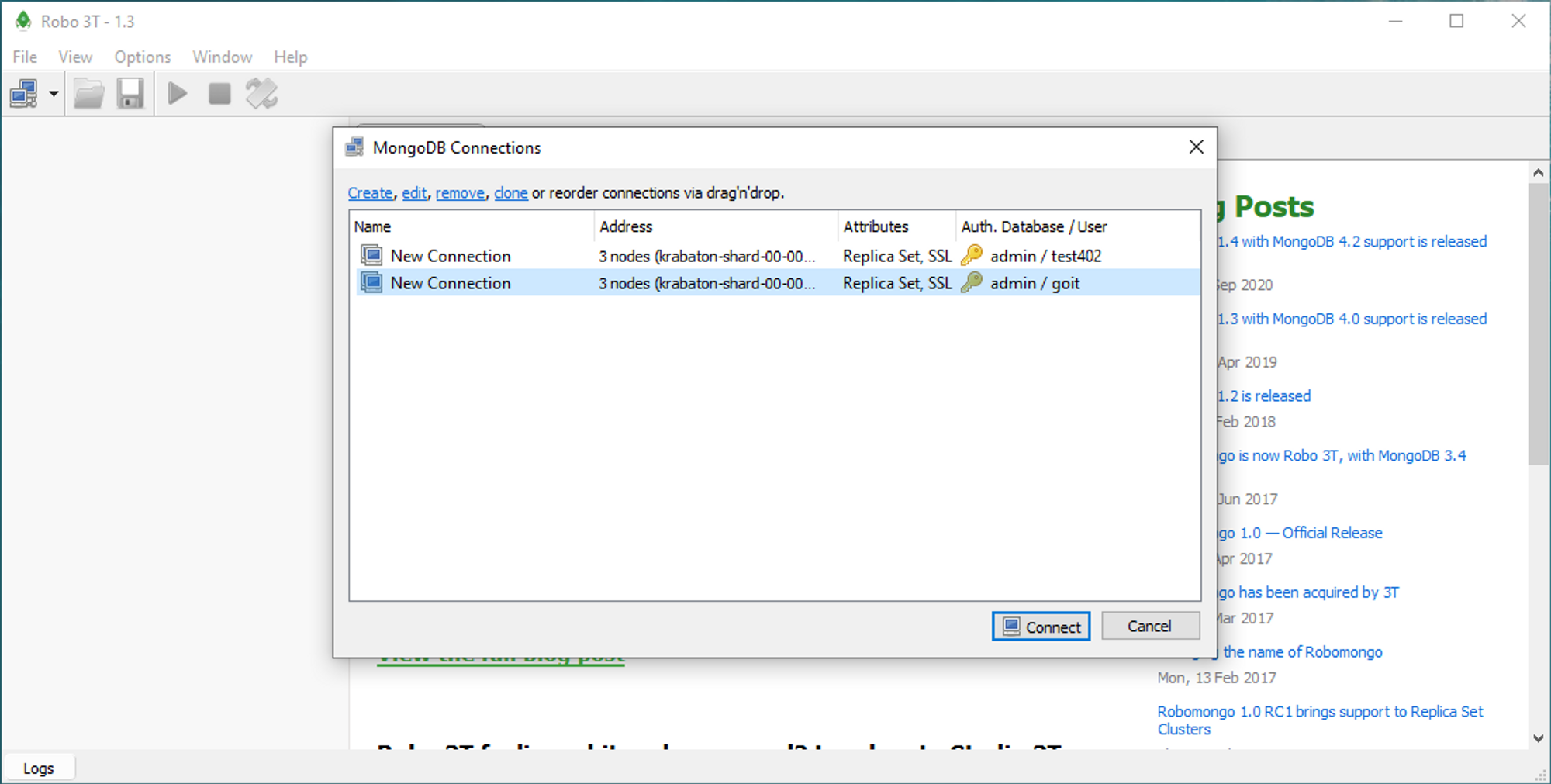Open the connect icon's dropdown arrow

tap(54, 94)
